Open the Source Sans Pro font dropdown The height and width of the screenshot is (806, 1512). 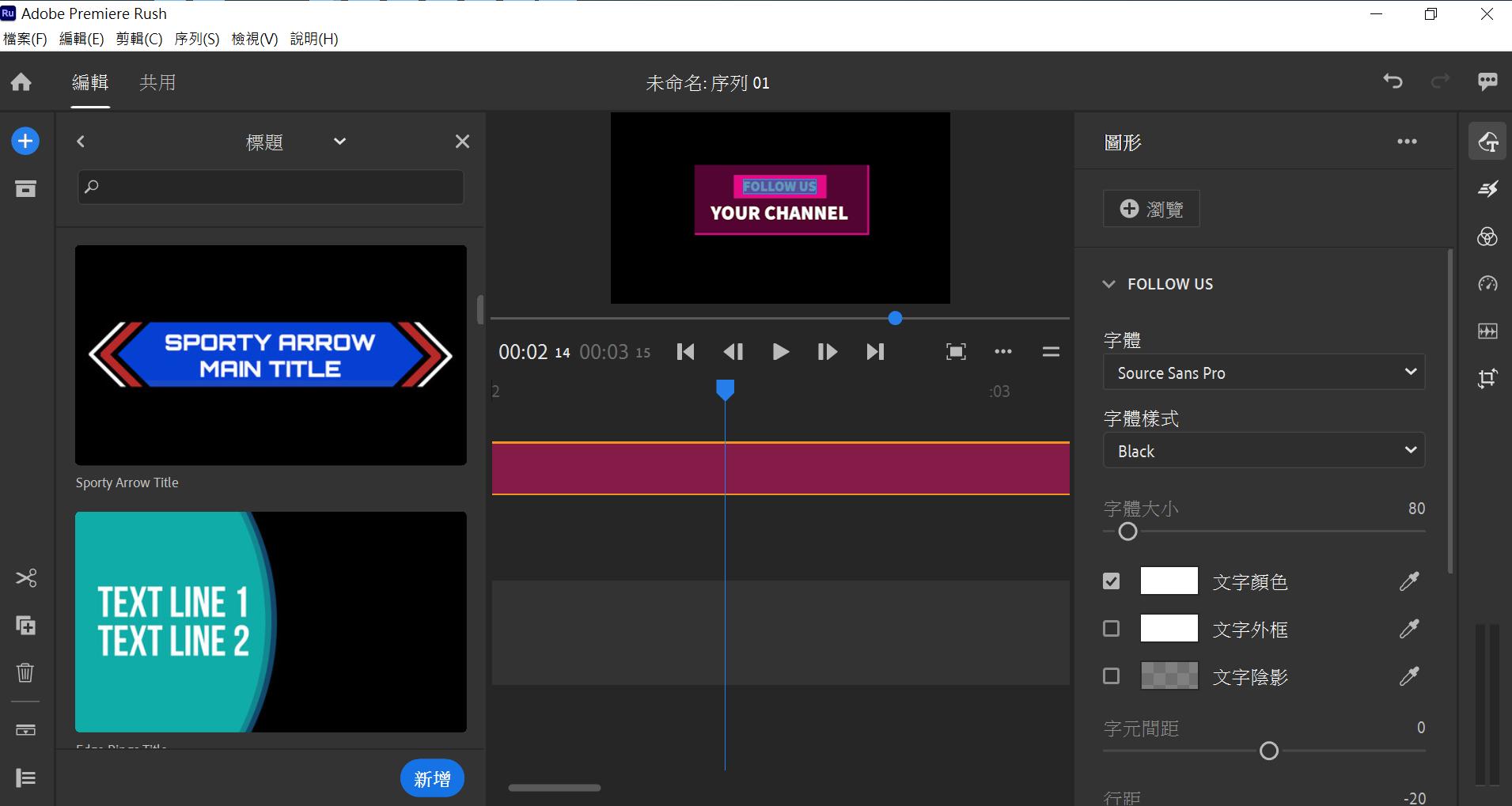[x=1264, y=373]
